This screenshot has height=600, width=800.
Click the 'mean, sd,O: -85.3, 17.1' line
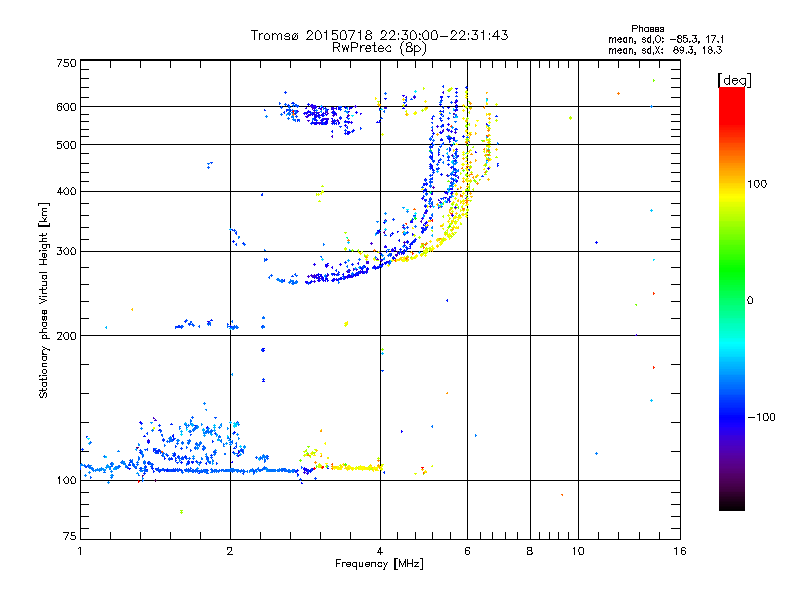[666, 39]
